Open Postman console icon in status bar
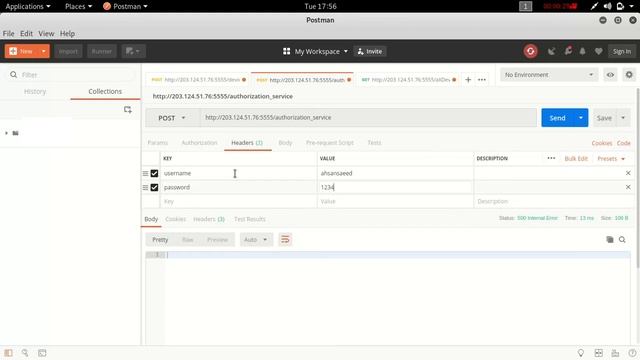The height and width of the screenshot is (360, 640). tap(42, 353)
